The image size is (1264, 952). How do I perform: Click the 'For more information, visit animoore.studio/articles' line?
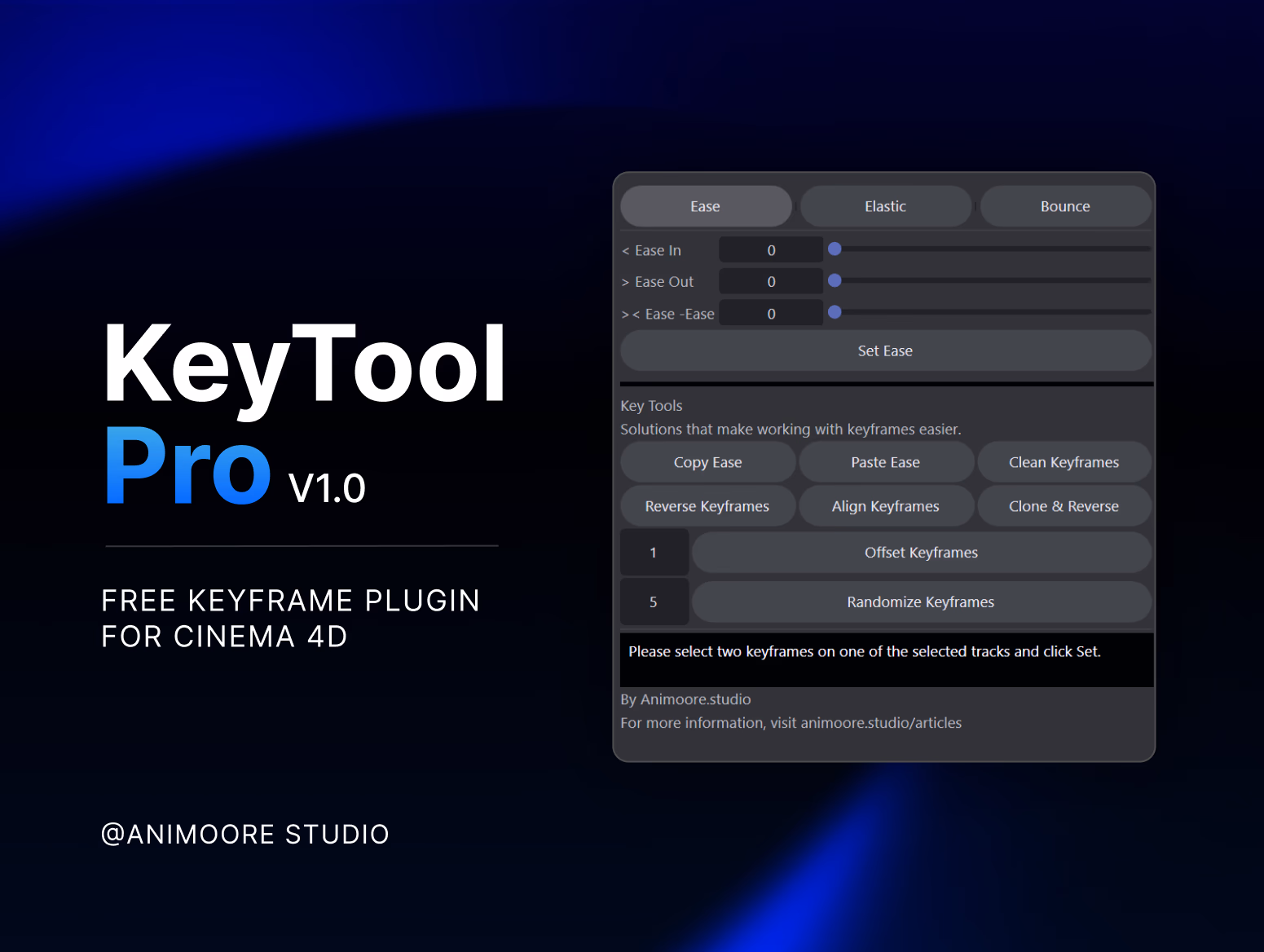pyautogui.click(x=791, y=723)
